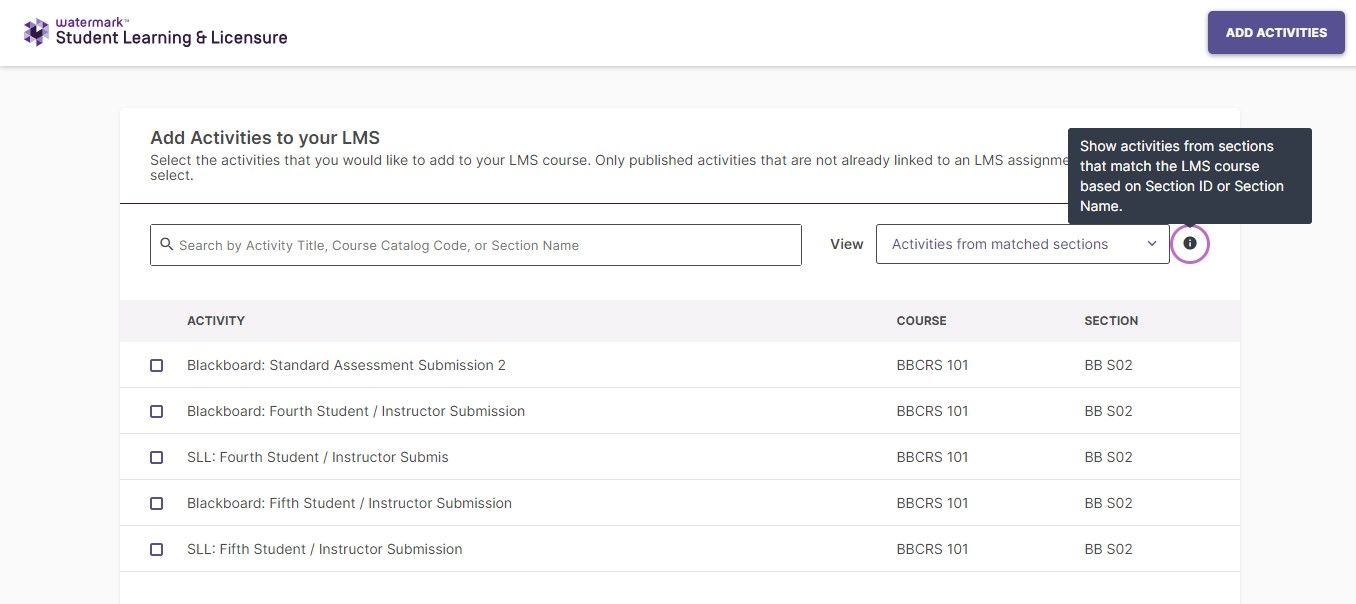
Task: Click the ADD ACTIVITIES button
Action: 1276,32
